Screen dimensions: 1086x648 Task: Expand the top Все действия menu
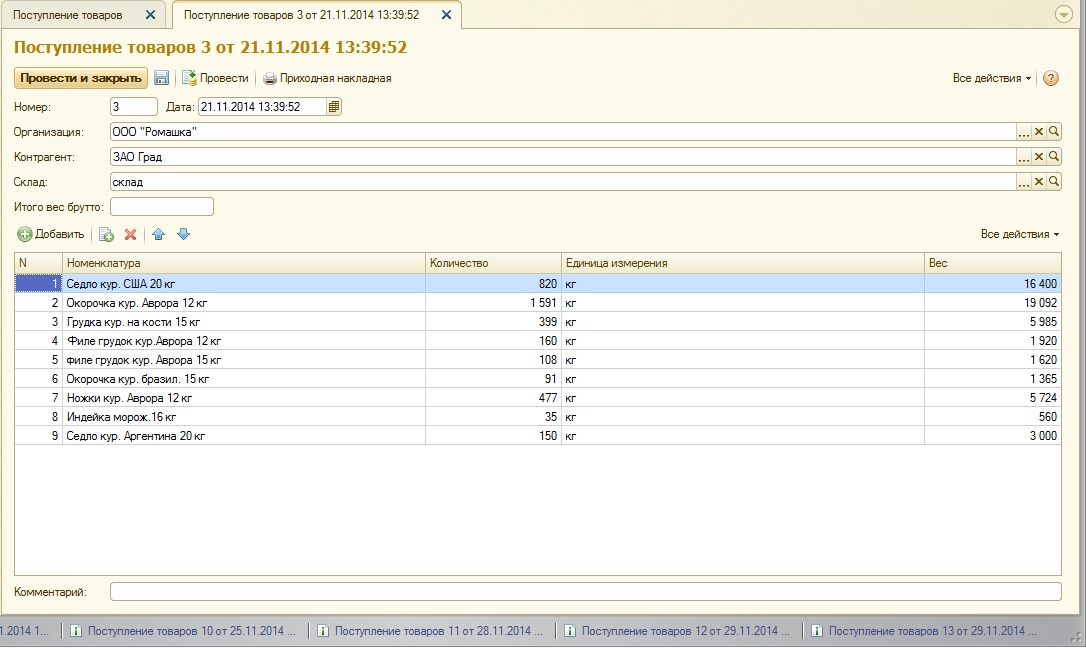pos(991,78)
